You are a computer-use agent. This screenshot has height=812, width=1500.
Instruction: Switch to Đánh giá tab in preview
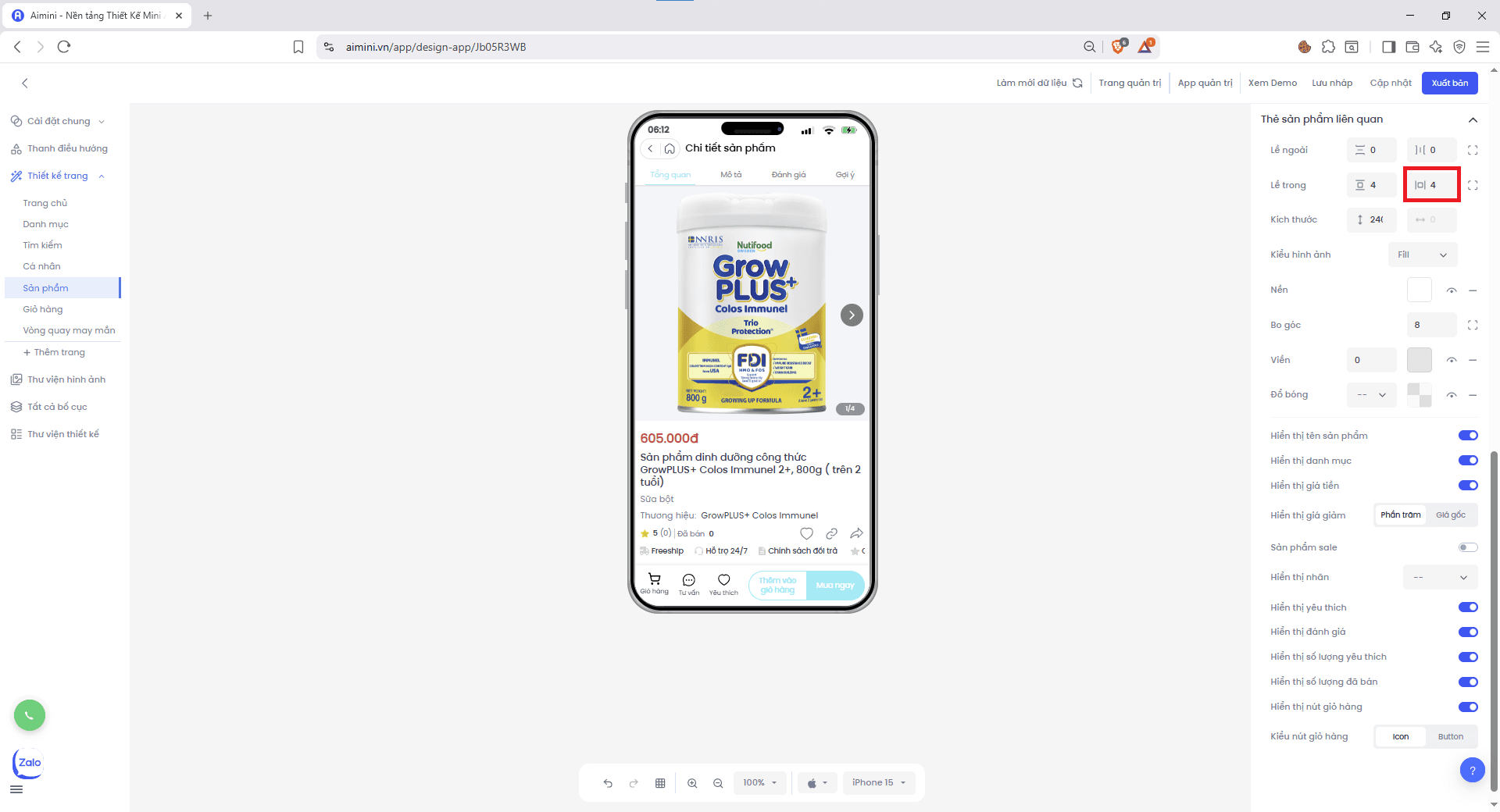788,175
